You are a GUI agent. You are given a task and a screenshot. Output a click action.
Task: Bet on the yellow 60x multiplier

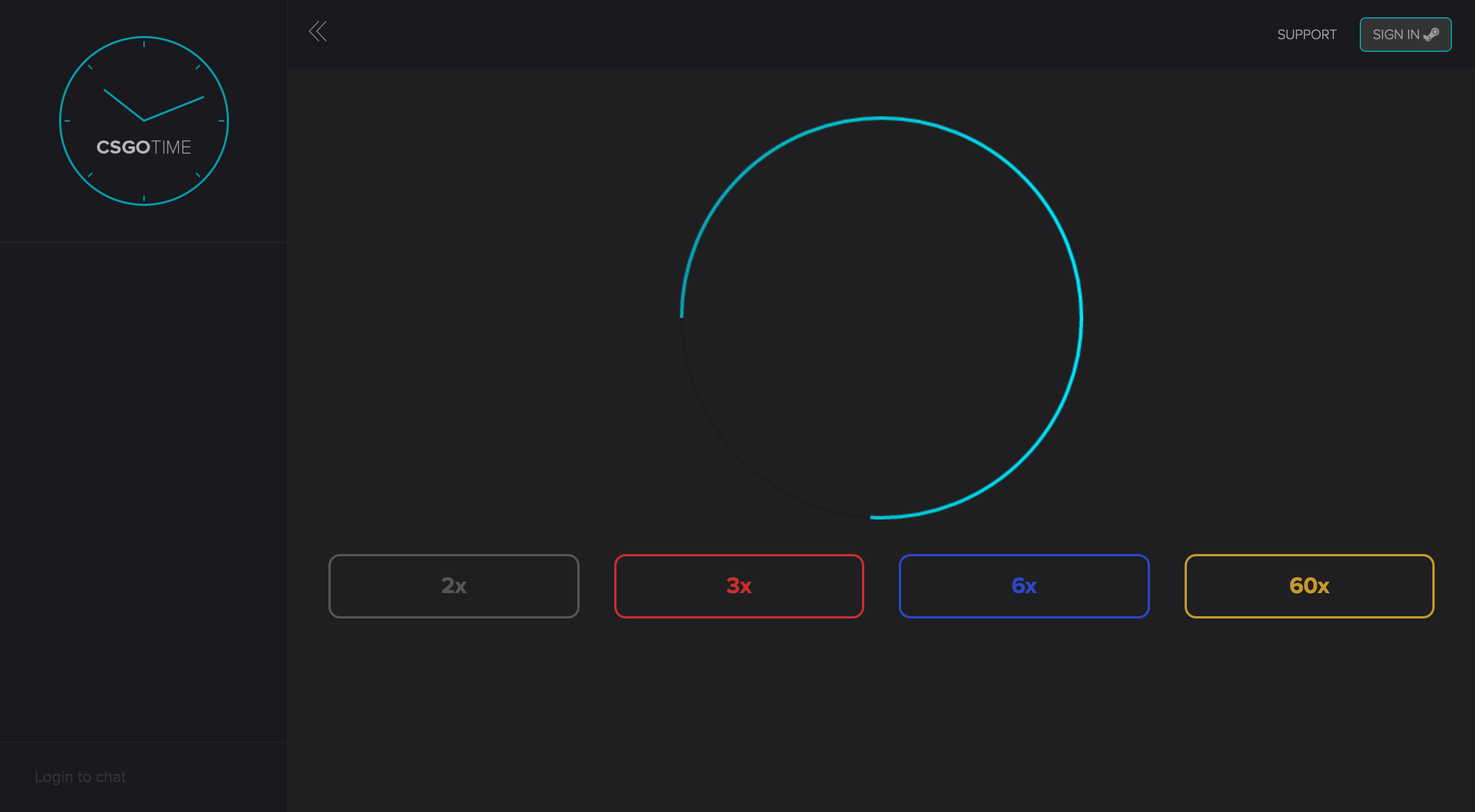pyautogui.click(x=1309, y=586)
